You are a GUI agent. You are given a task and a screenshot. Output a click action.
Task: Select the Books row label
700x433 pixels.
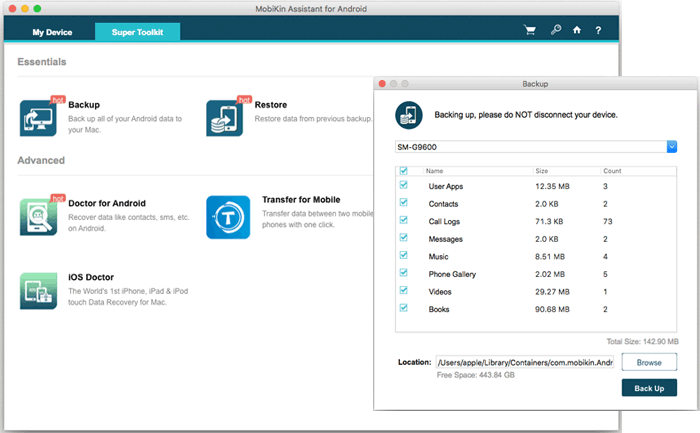pos(439,309)
